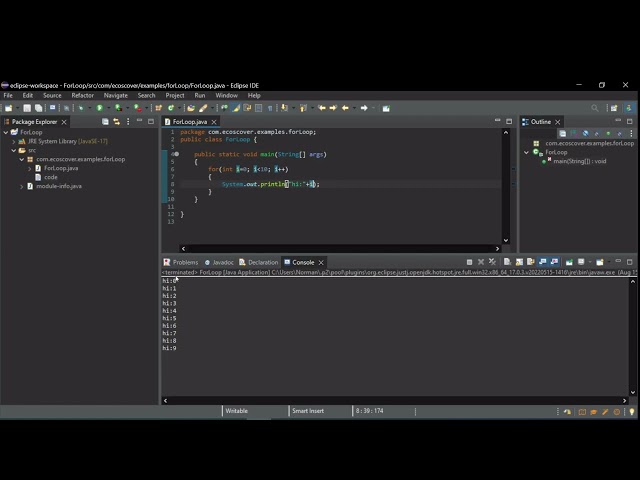Screen dimensions: 640x480
Task: Click editor horizontal scrollbar right arrow
Action: pyautogui.click(x=497, y=249)
